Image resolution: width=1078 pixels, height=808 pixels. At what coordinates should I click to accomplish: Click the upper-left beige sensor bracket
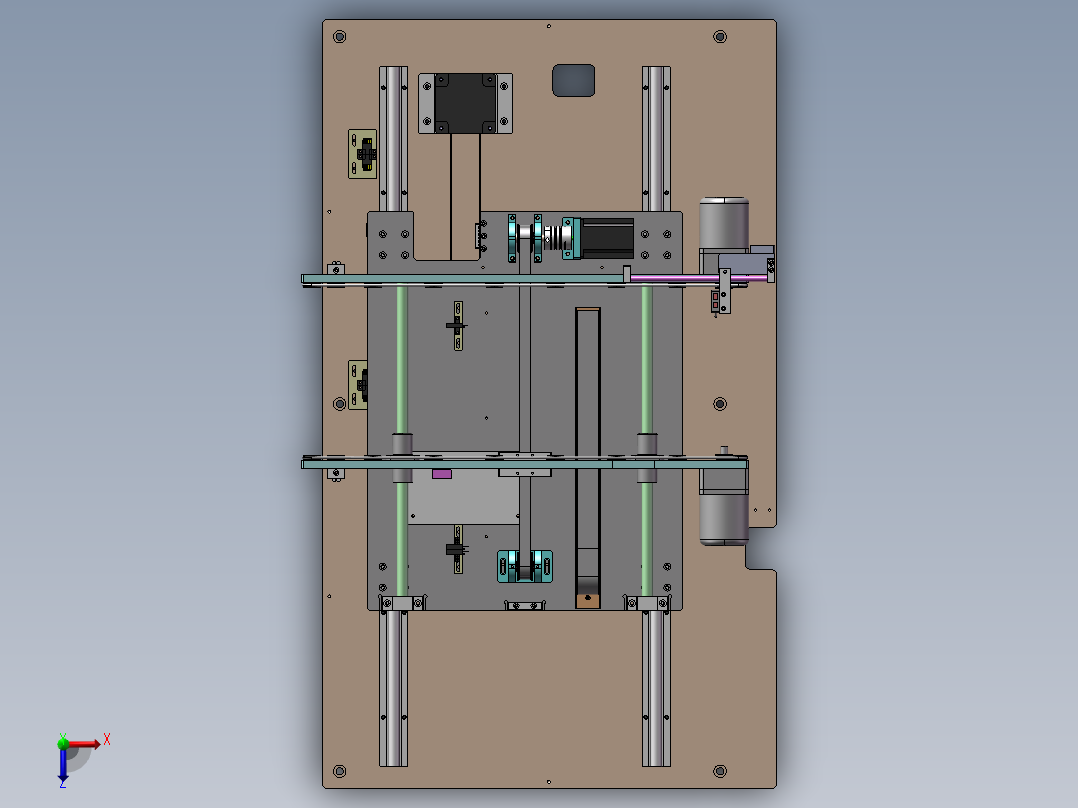pyautogui.click(x=362, y=154)
